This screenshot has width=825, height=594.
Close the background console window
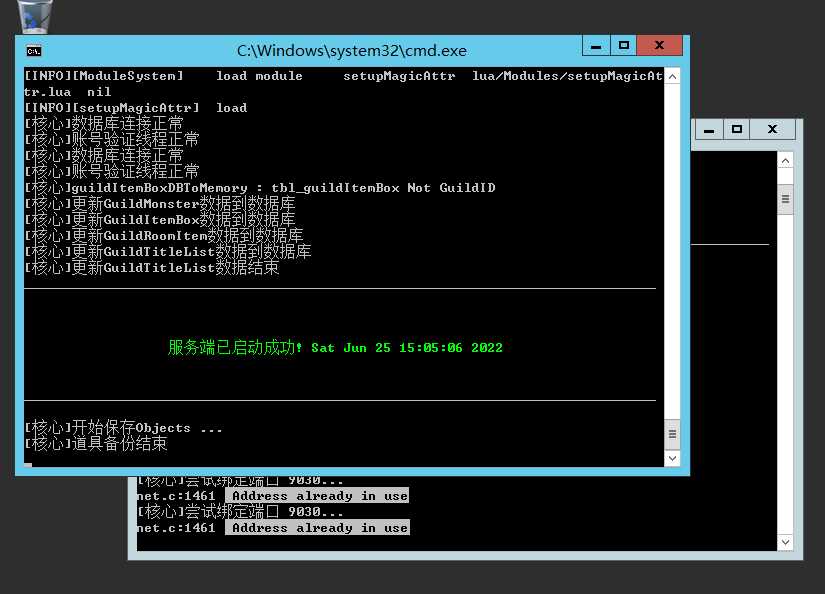[x=772, y=129]
